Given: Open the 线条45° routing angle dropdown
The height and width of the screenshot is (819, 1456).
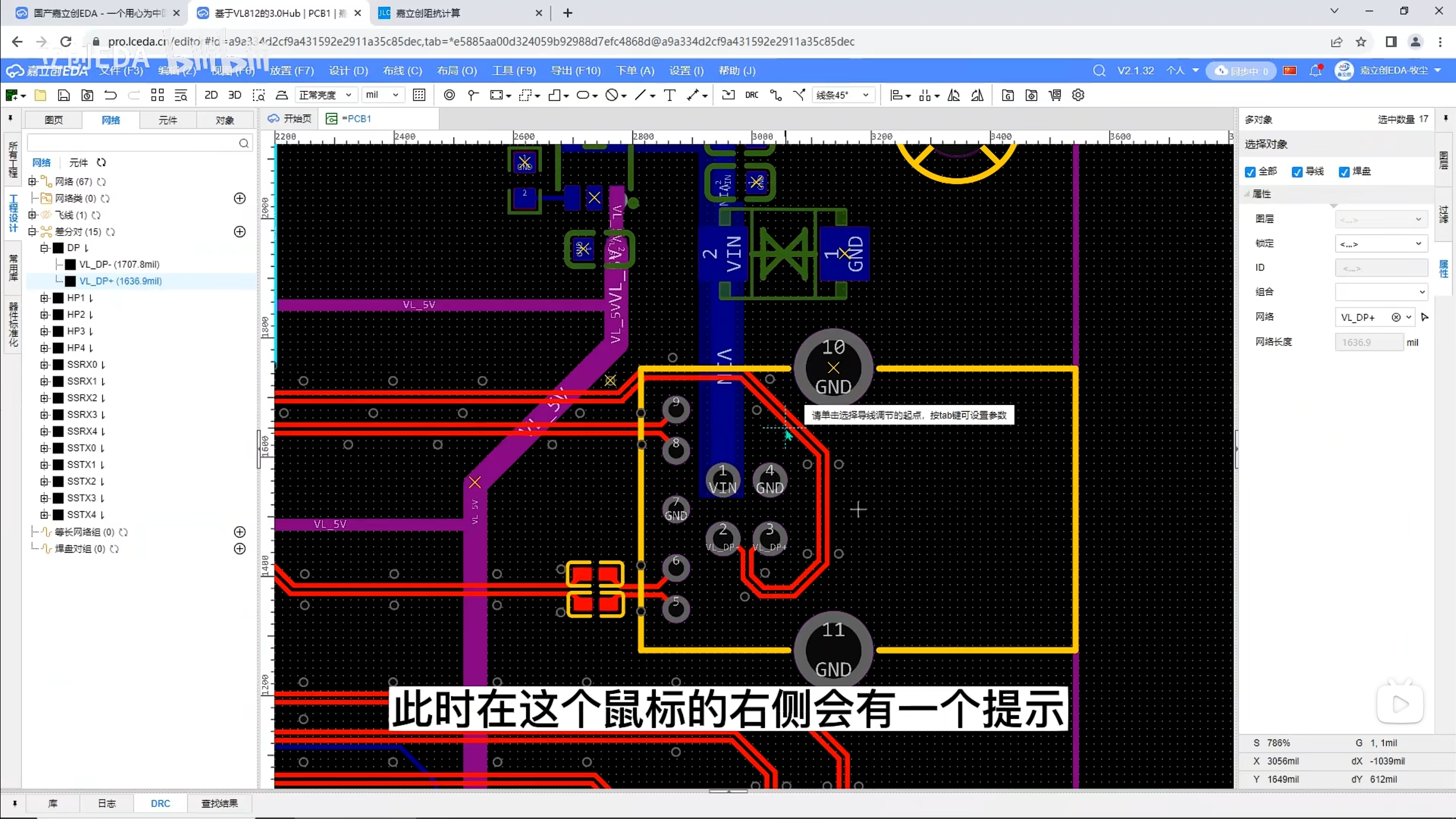Looking at the screenshot, I should coord(843,95).
